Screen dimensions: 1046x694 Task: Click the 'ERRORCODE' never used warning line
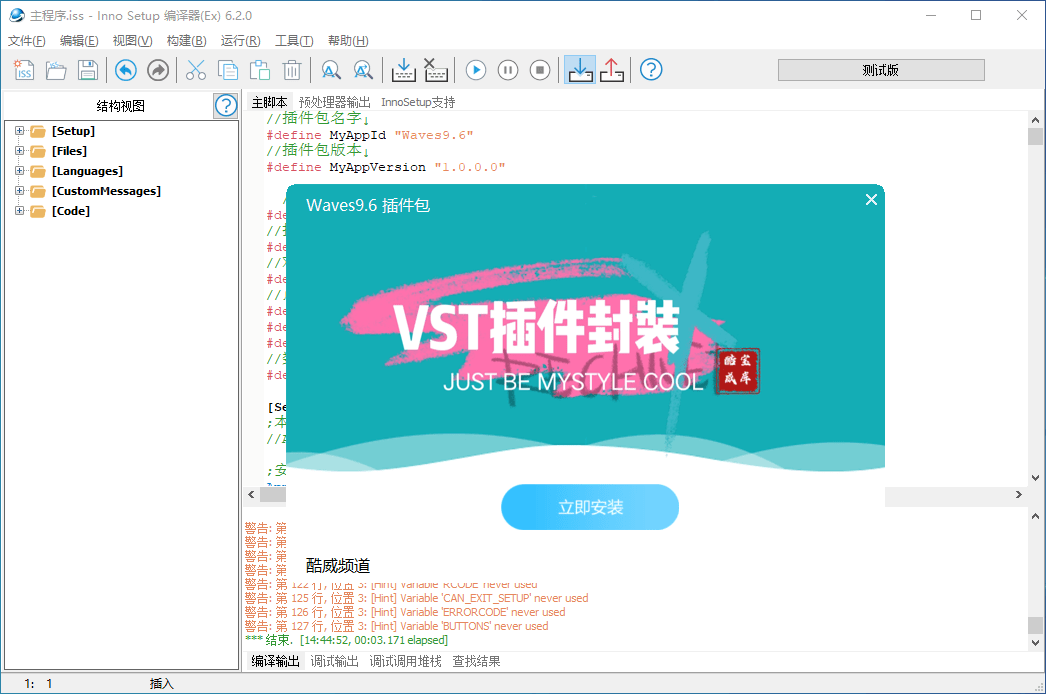click(405, 612)
